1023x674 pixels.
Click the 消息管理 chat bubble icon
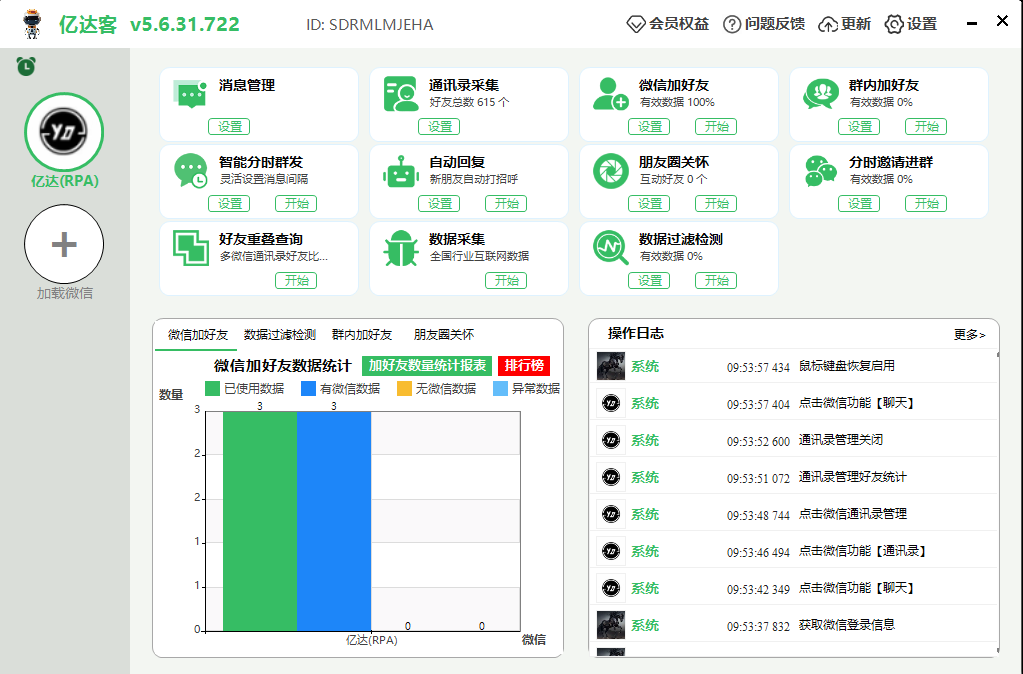click(x=190, y=95)
